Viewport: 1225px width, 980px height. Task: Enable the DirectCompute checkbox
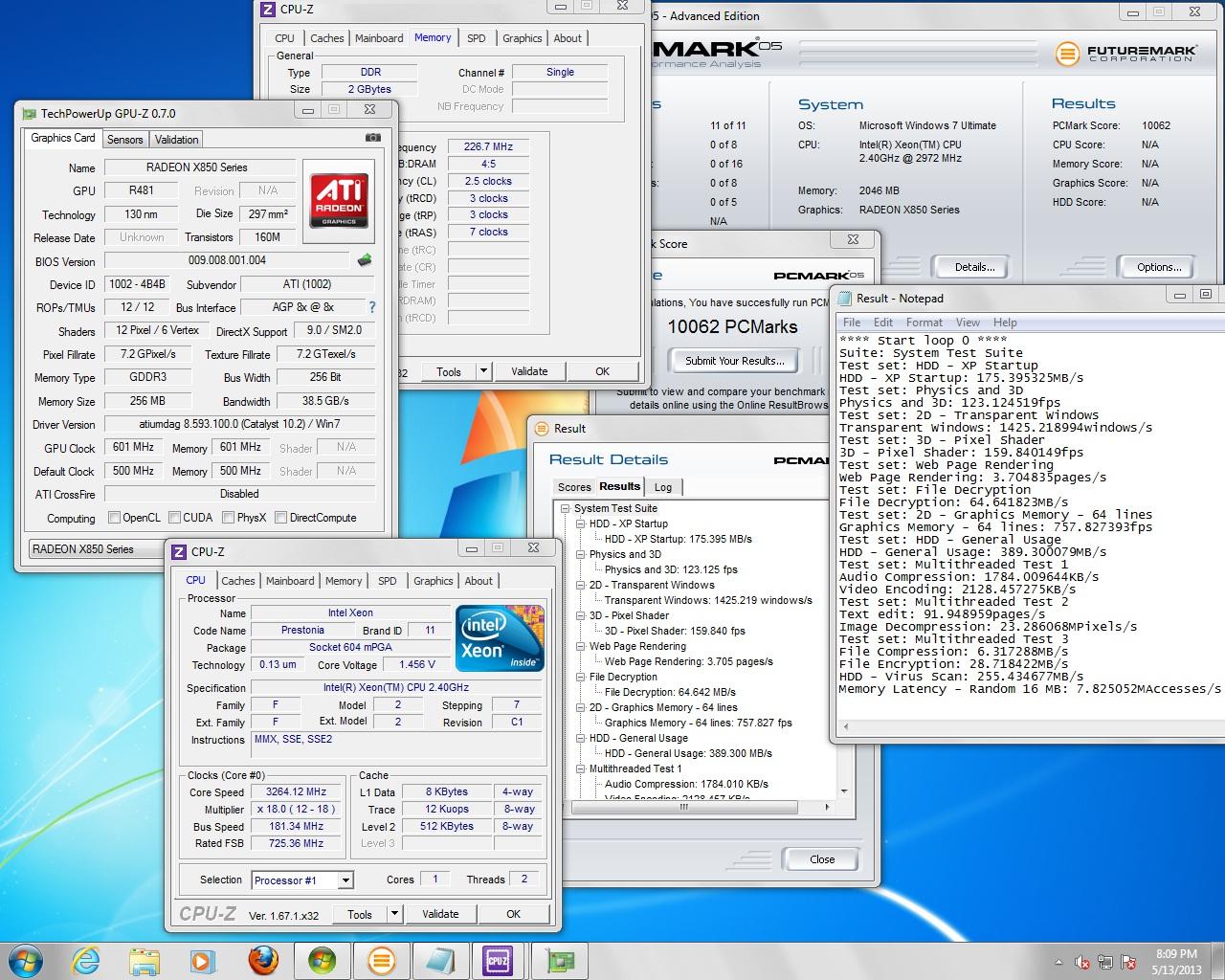click(x=281, y=518)
